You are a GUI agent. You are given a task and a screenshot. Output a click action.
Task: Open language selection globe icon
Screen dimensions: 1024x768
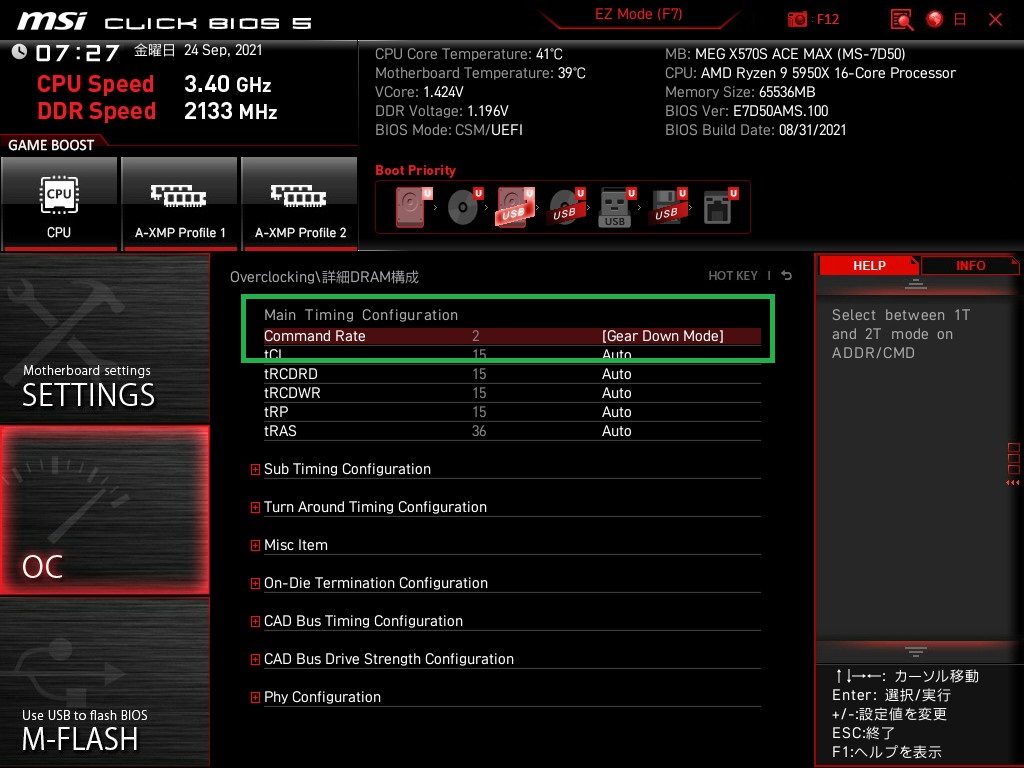(x=935, y=19)
